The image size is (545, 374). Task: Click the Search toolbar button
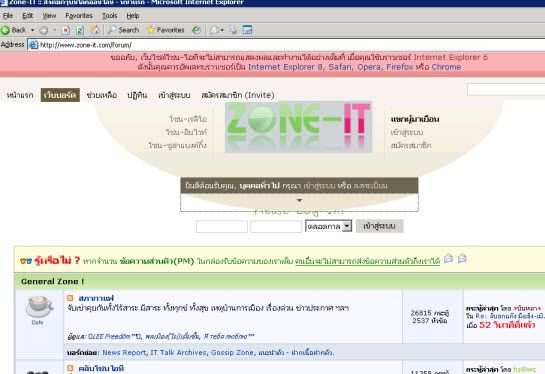[x=123, y=30]
